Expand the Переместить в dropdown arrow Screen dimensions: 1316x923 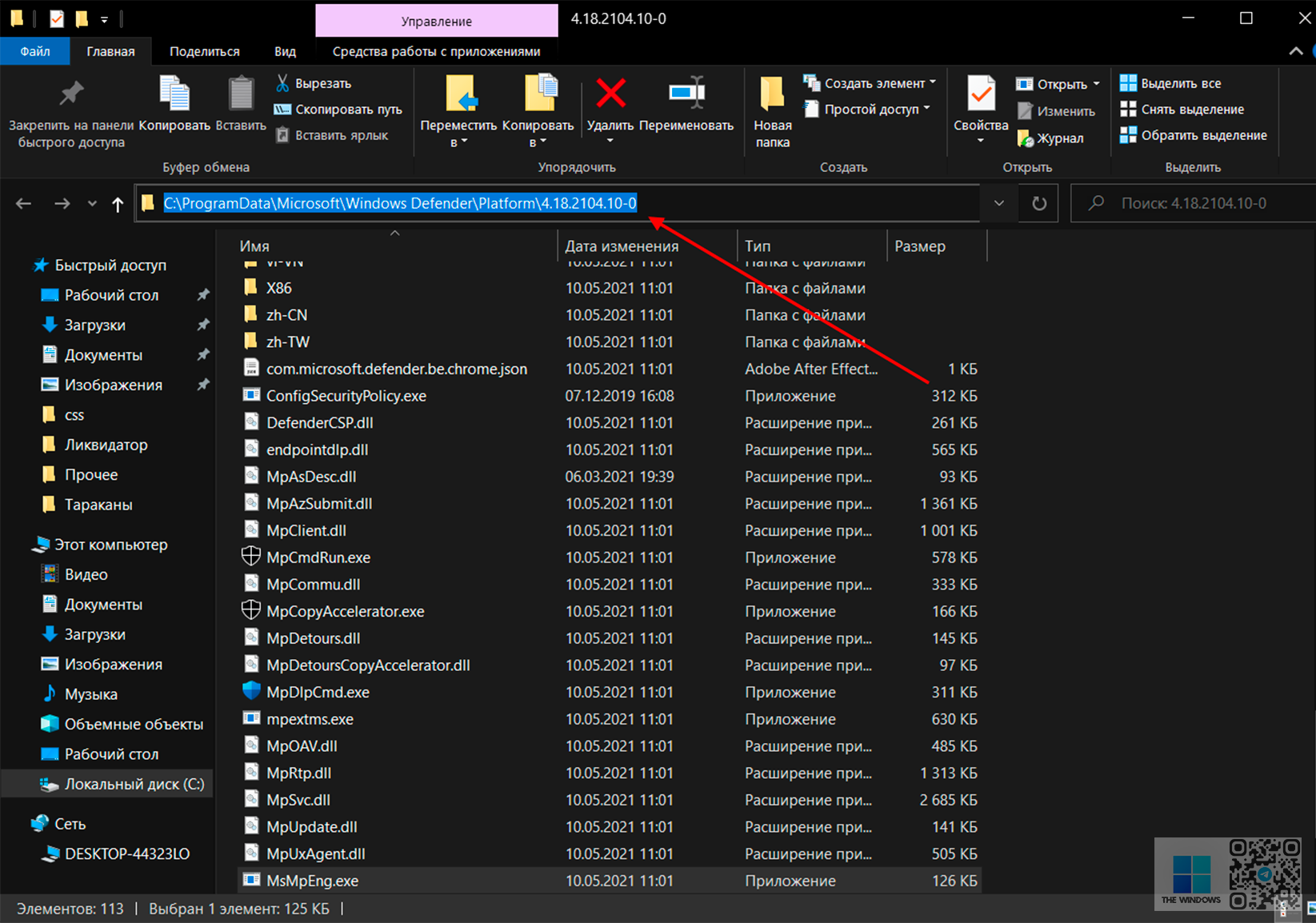464,142
